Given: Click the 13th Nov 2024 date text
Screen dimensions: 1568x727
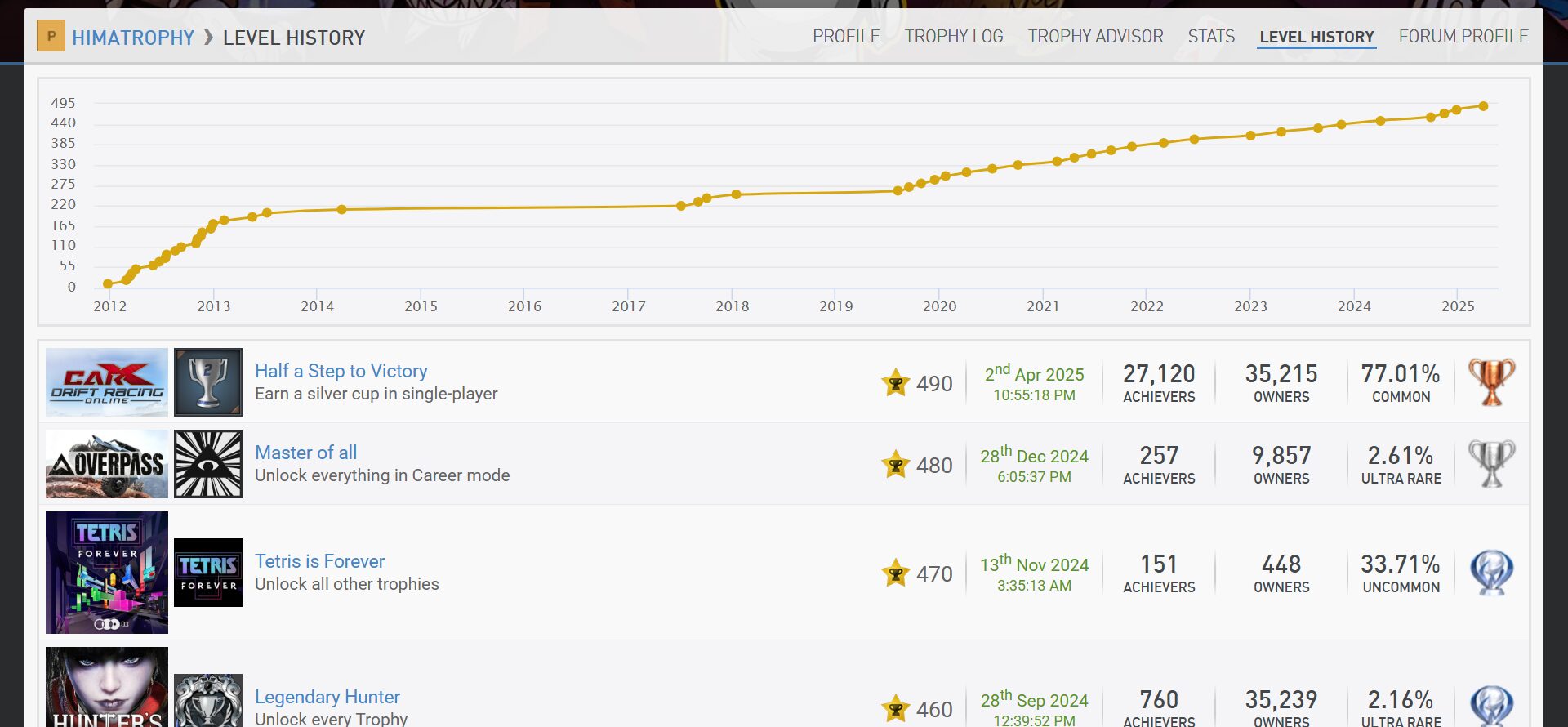Looking at the screenshot, I should point(1034,564).
